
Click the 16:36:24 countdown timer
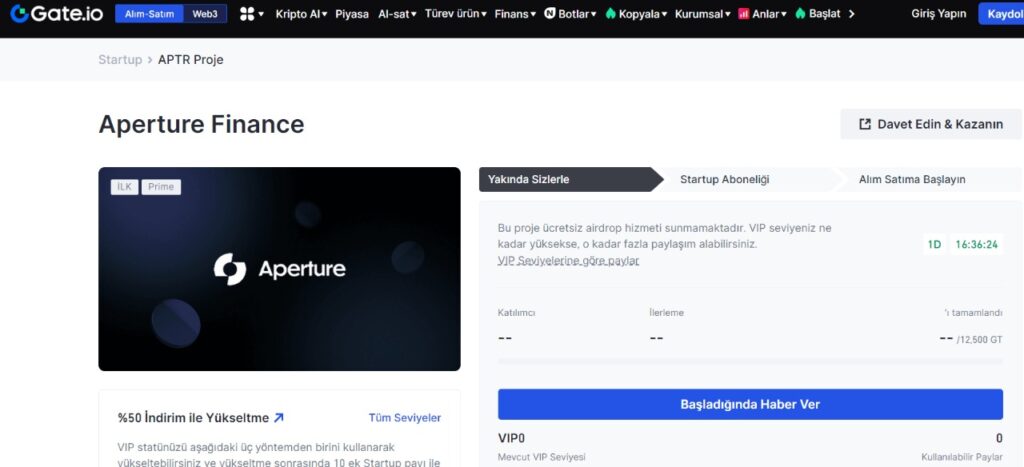pyautogui.click(x=976, y=245)
